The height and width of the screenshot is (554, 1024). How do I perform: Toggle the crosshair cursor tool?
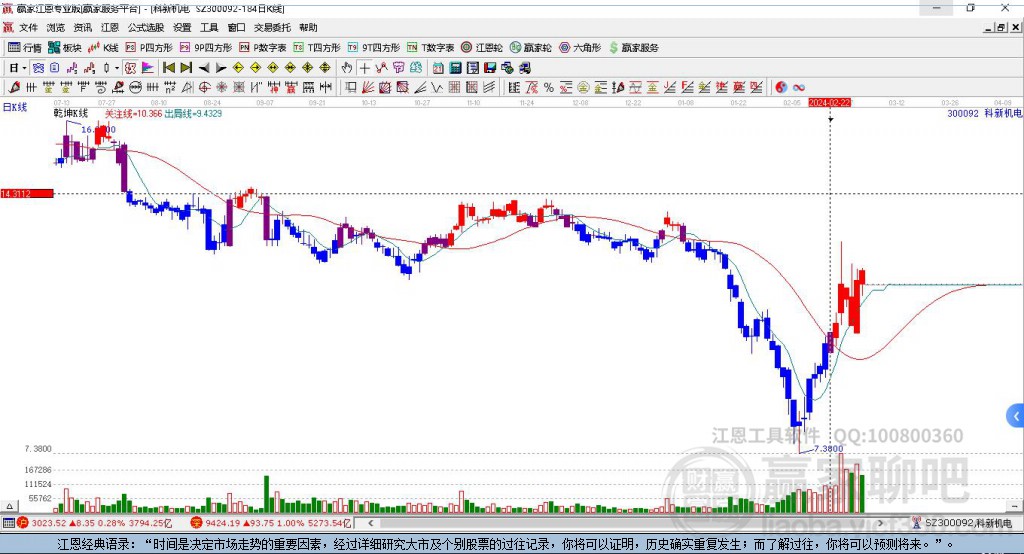click(364, 68)
